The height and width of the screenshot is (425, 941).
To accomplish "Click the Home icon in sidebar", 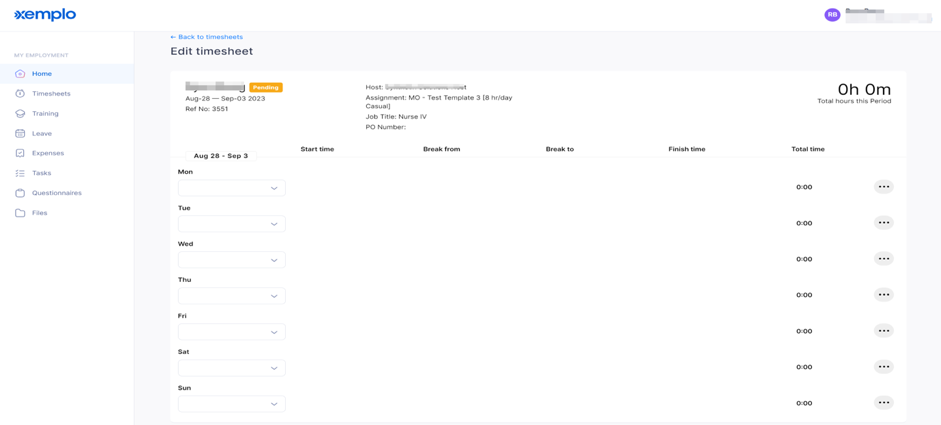I will [20, 74].
